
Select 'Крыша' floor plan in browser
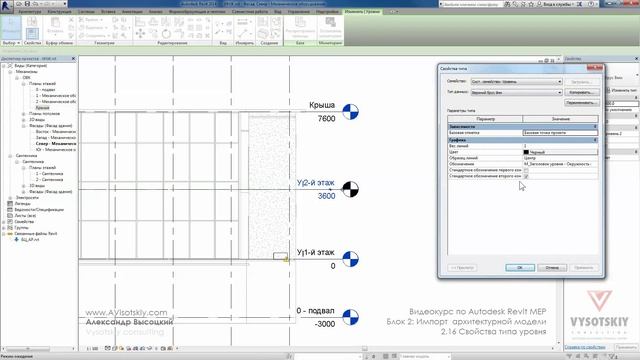tap(42, 108)
